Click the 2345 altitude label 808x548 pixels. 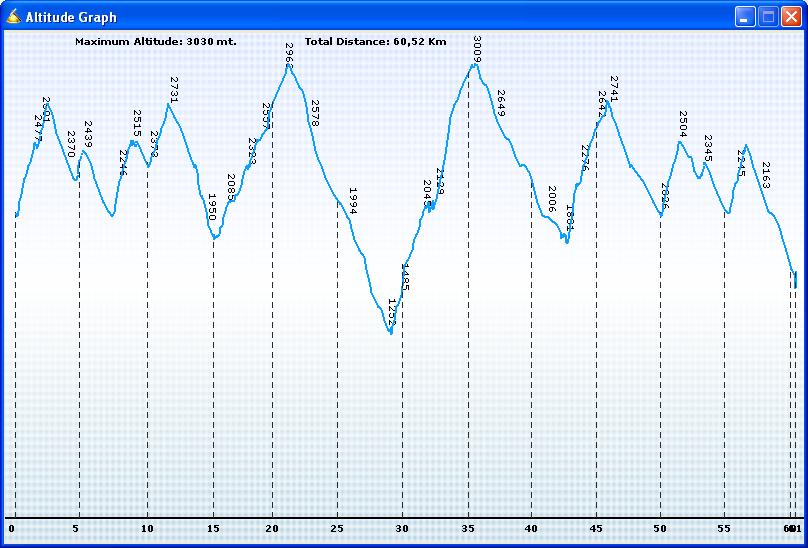click(x=708, y=148)
